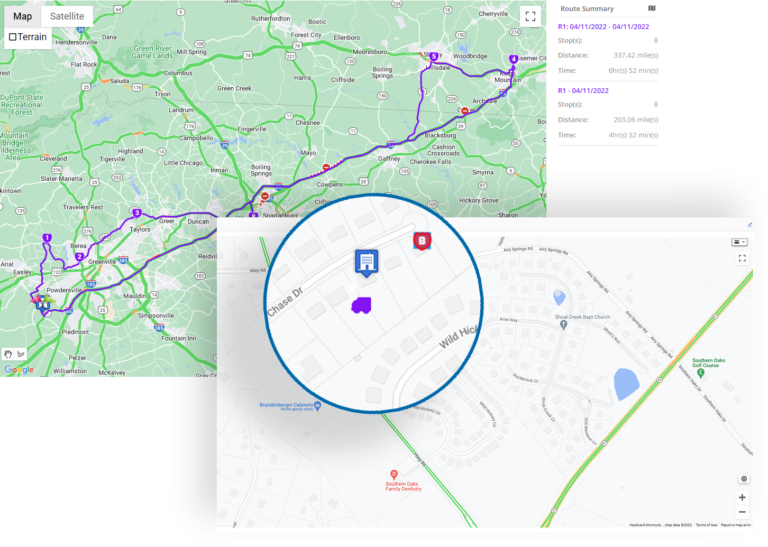Click the red B shield marker
The image size is (768, 547).
[422, 241]
